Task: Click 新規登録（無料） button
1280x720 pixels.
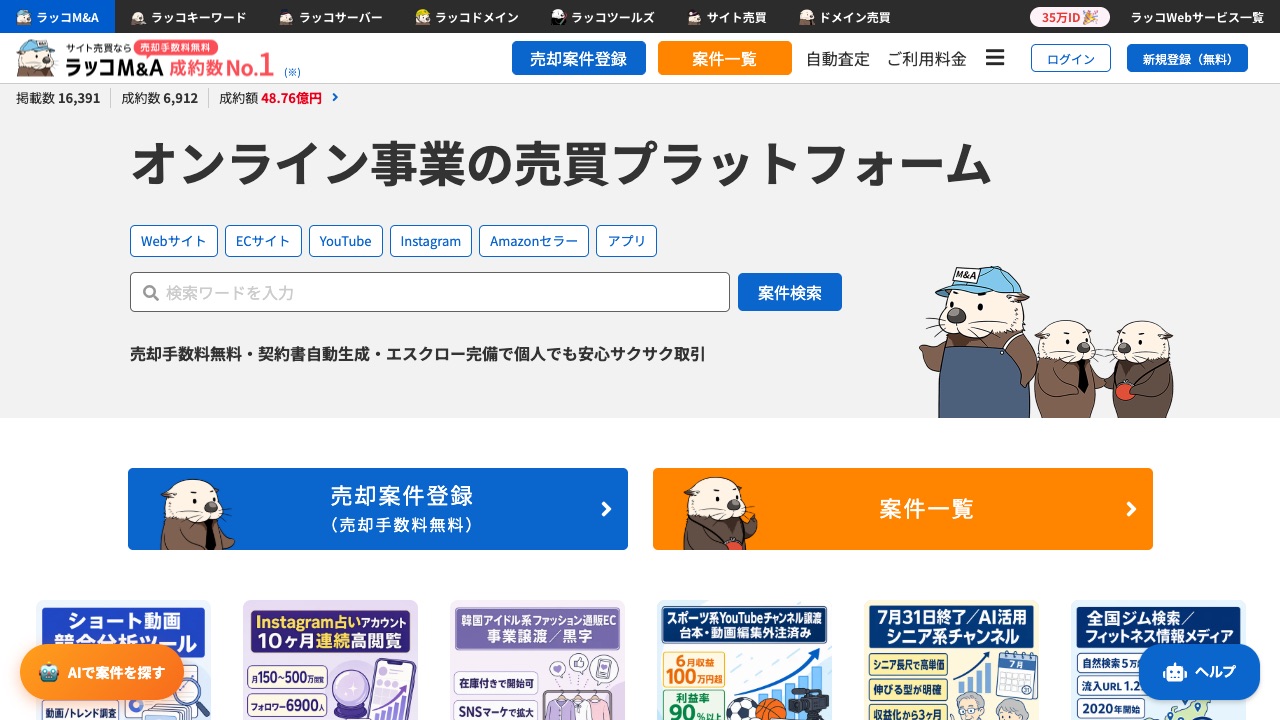Action: point(1187,58)
